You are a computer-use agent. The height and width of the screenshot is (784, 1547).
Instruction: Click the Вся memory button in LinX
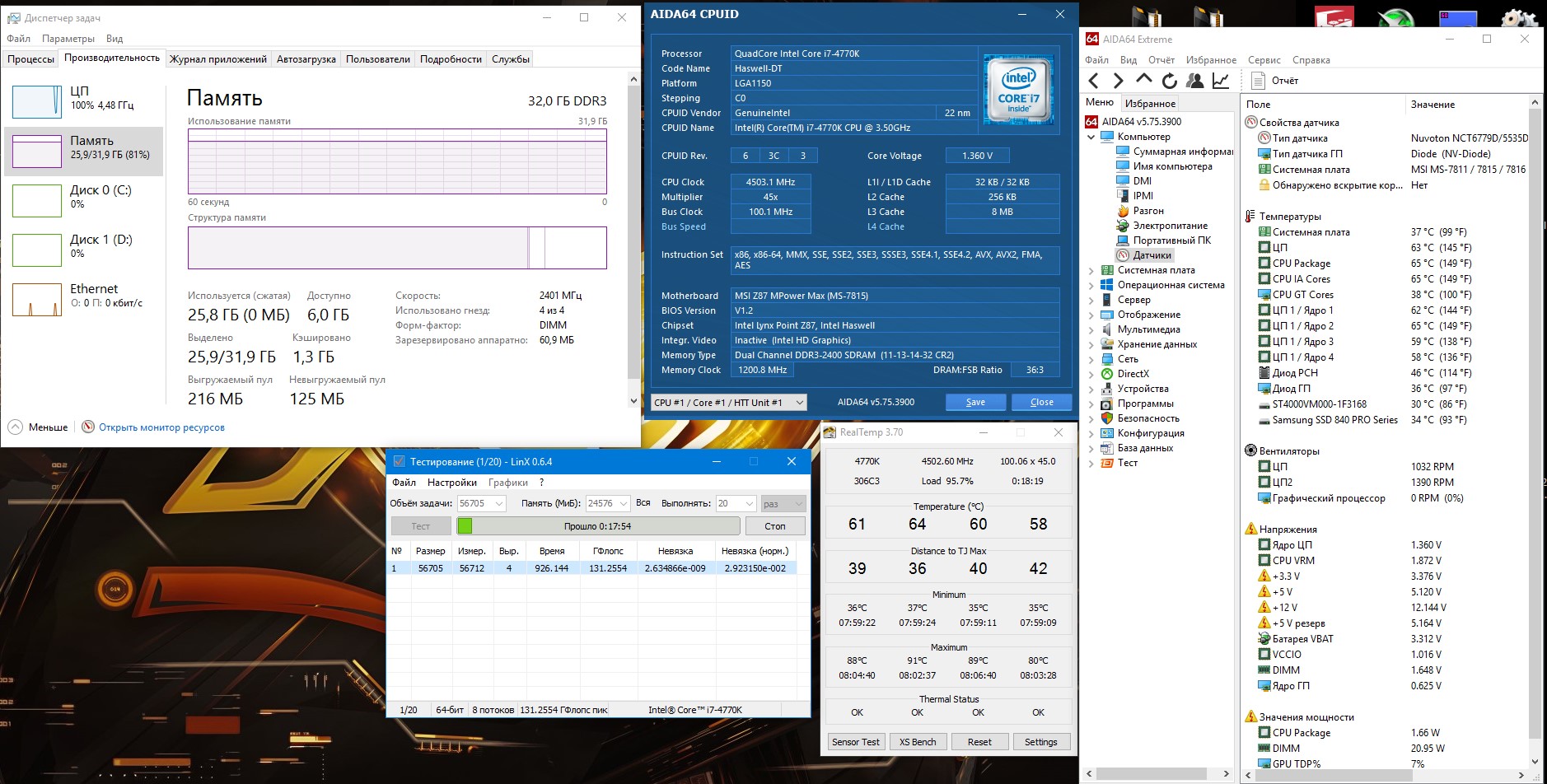(x=643, y=503)
